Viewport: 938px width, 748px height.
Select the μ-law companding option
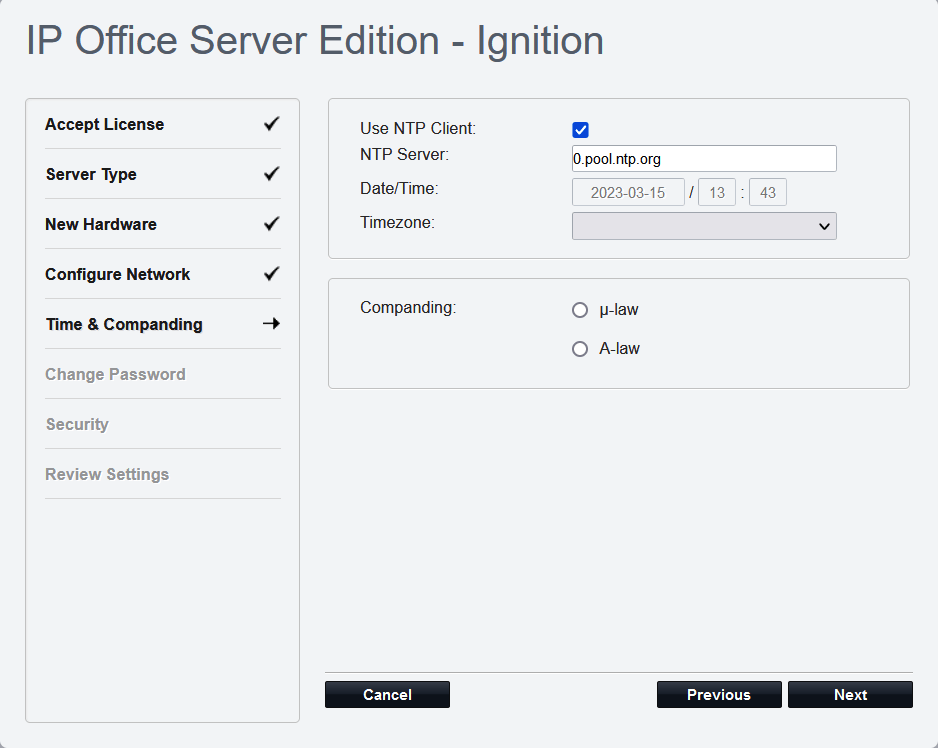pos(580,310)
